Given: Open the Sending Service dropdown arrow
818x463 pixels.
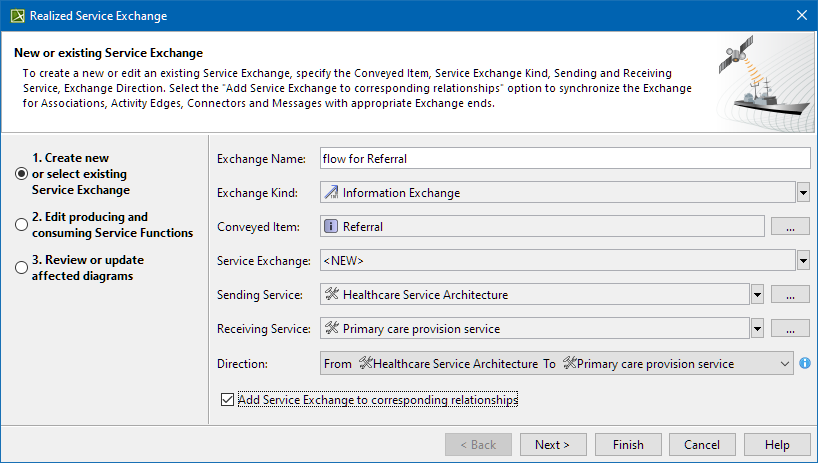Looking at the screenshot, I should (757, 295).
